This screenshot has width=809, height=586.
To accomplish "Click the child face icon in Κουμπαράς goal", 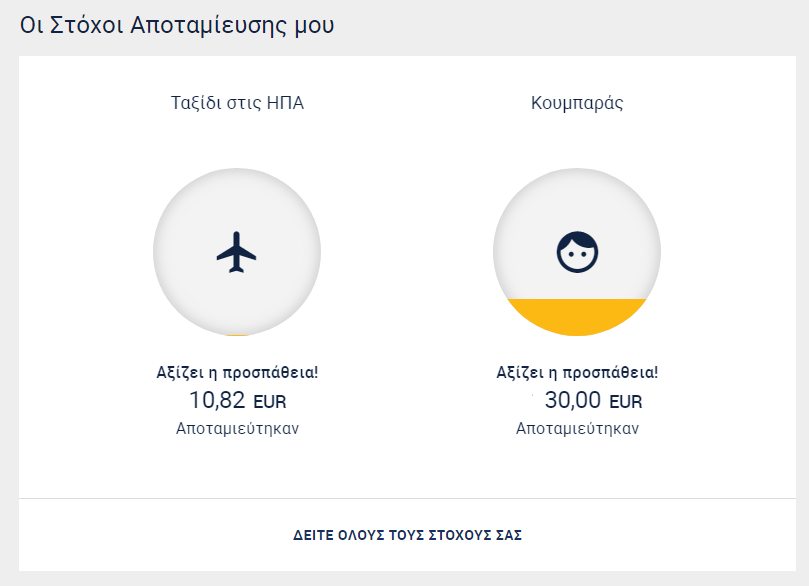I will point(577,252).
